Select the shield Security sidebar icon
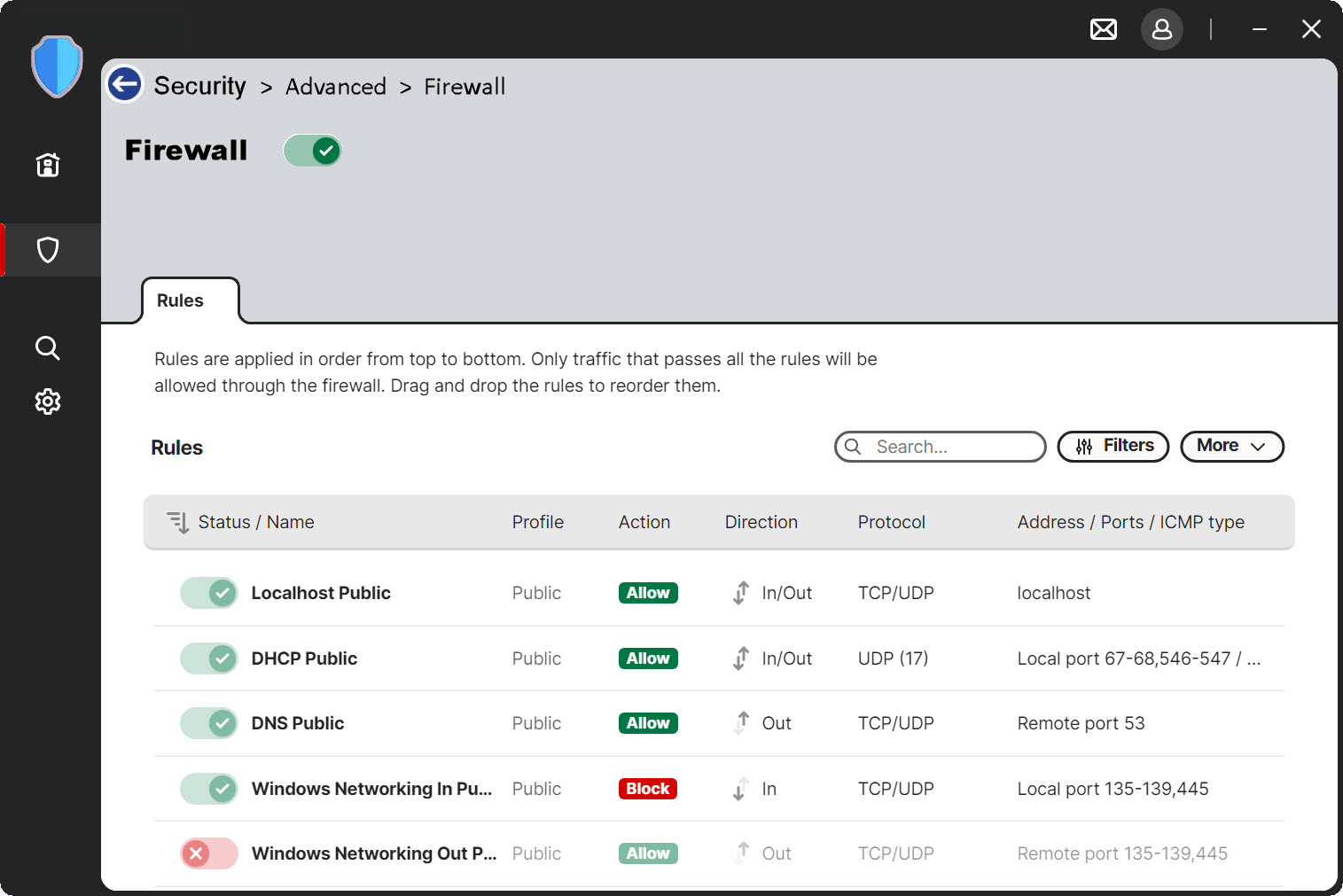 (48, 250)
